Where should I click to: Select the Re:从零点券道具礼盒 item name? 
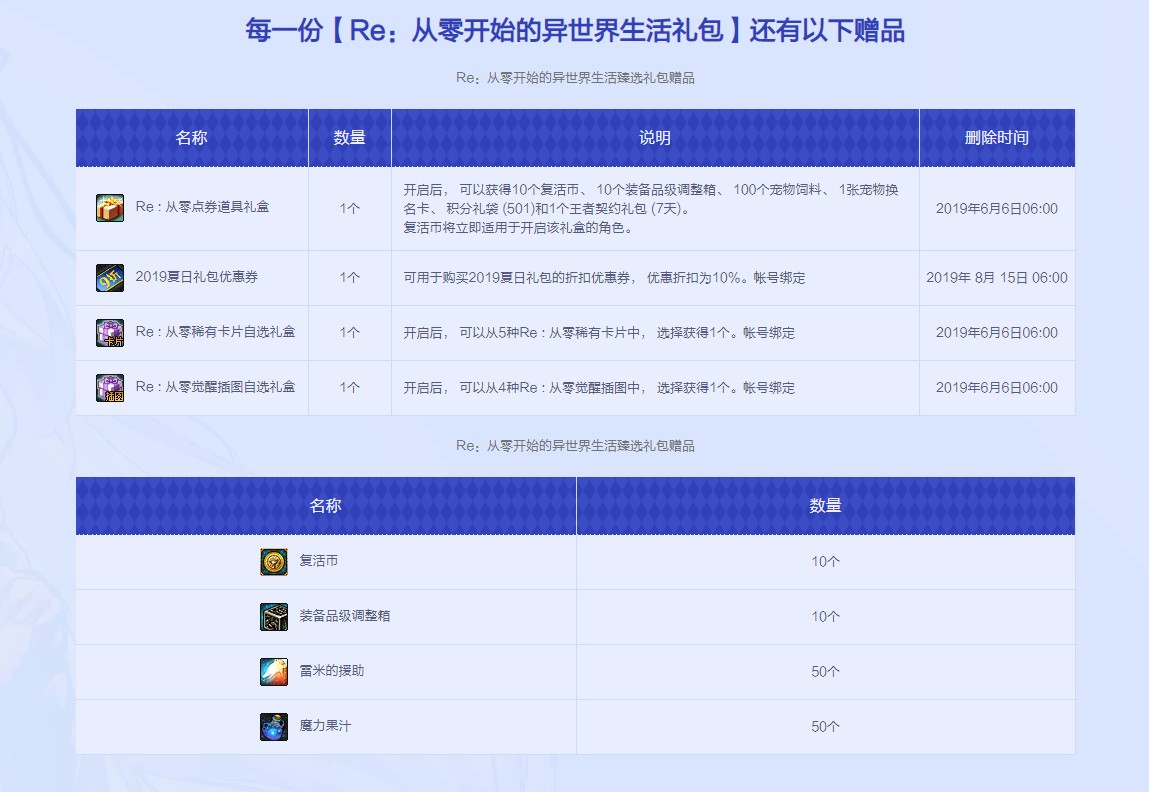(x=202, y=207)
